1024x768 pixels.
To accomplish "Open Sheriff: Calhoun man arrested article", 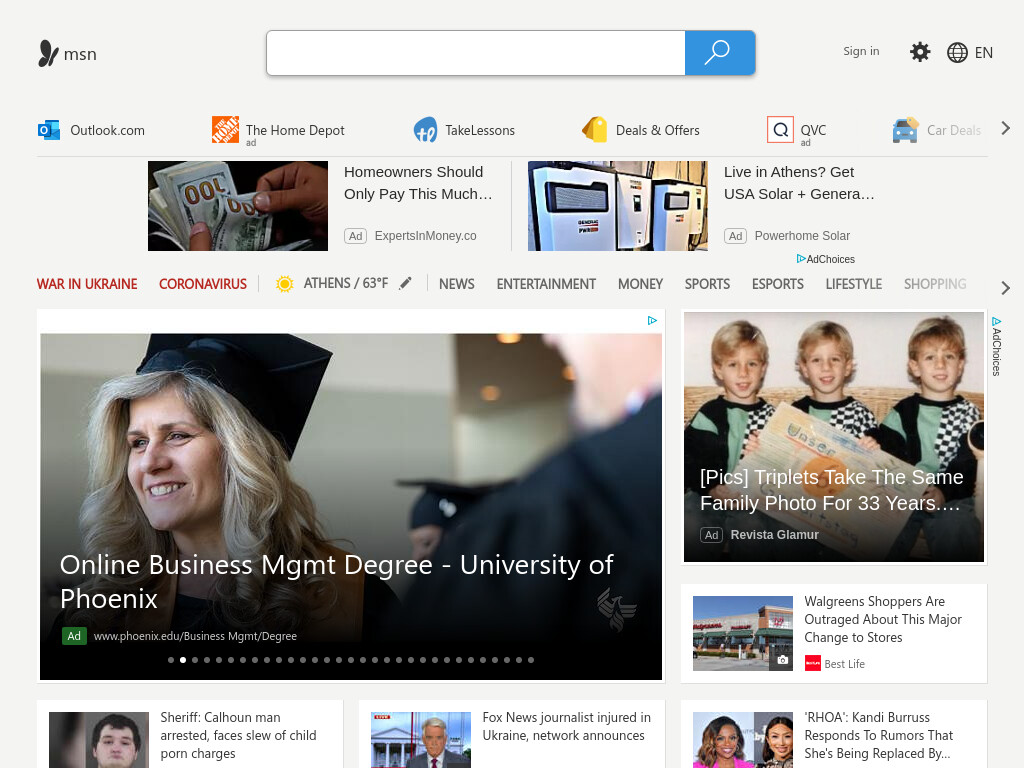I will click(x=238, y=735).
